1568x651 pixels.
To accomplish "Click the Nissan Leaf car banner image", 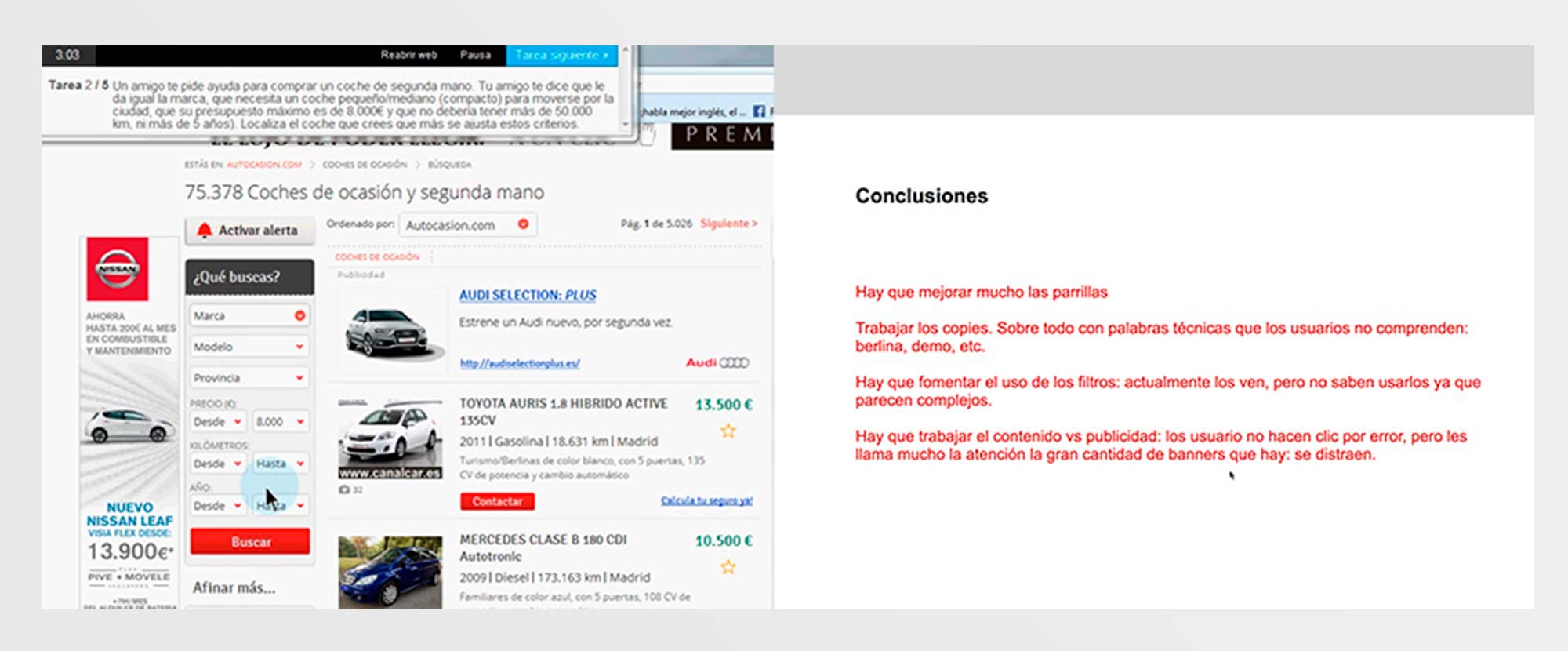I will tap(129, 427).
